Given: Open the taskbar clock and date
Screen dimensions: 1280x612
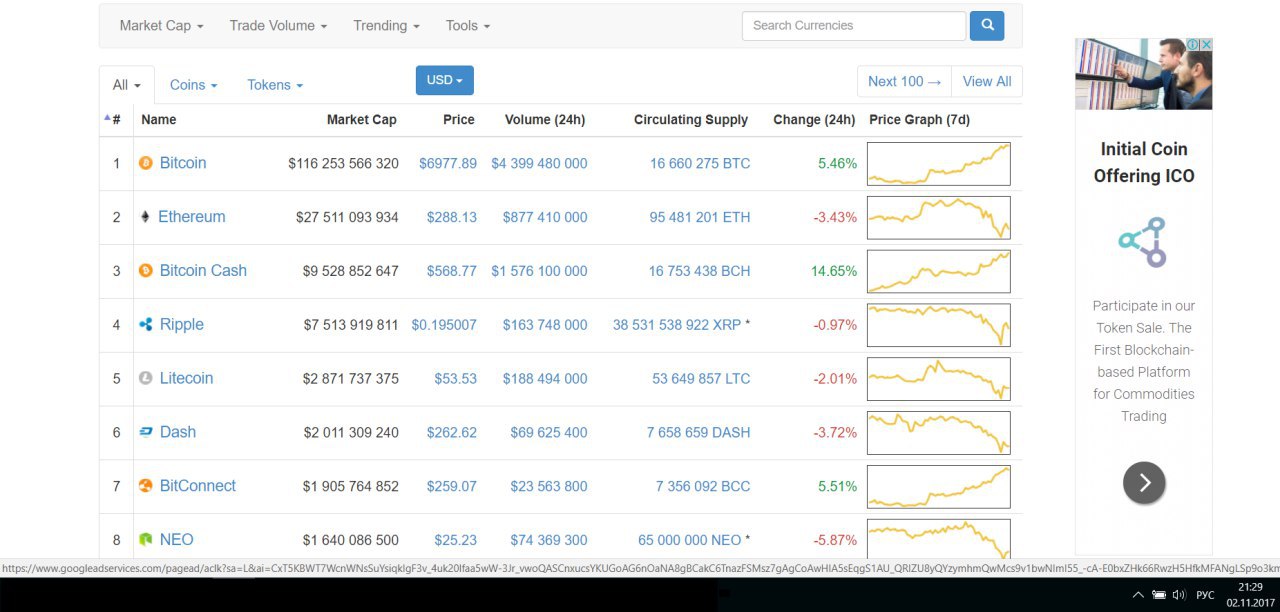Looking at the screenshot, I should tap(1249, 594).
